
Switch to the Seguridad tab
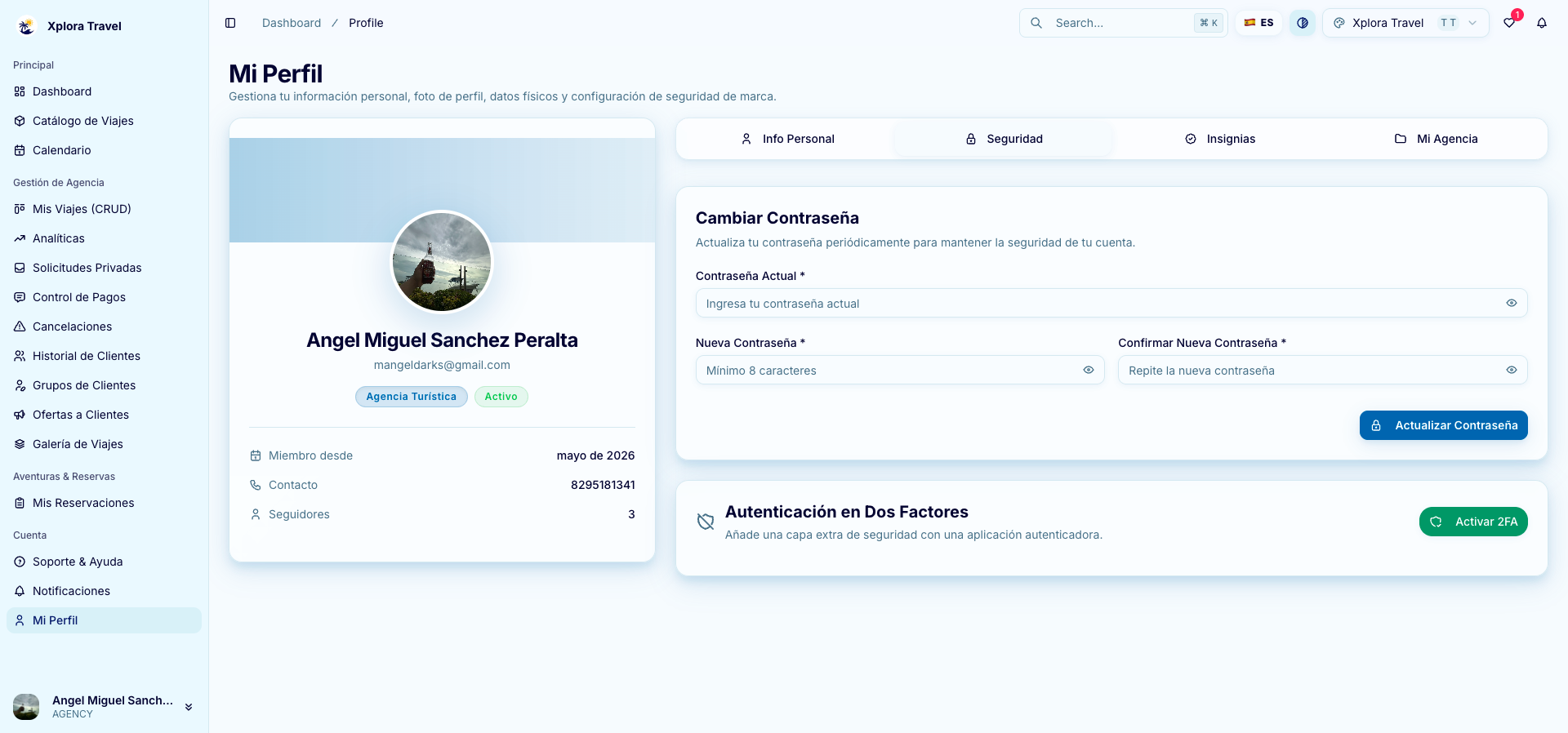pyautogui.click(x=1004, y=139)
